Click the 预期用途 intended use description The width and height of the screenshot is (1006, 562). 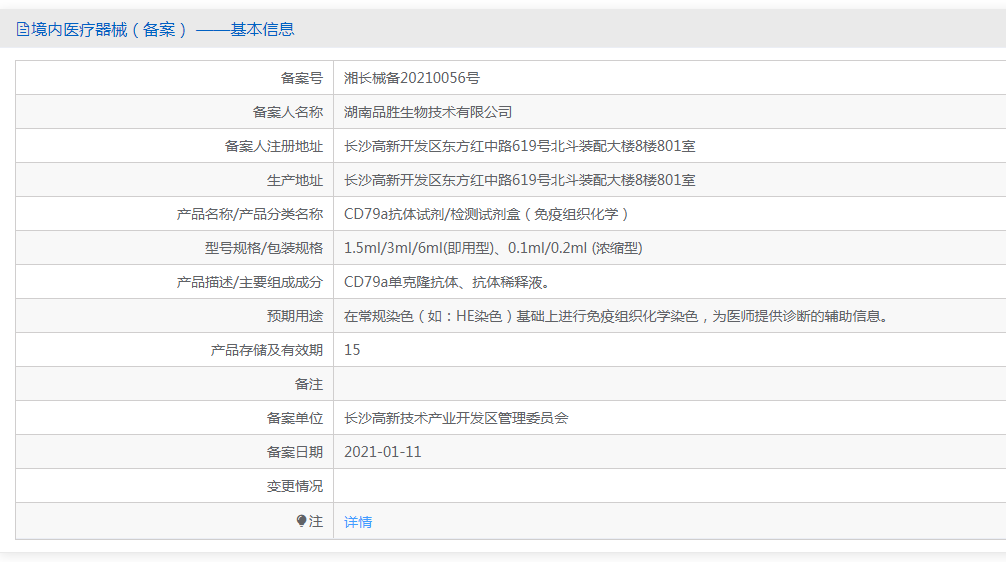pos(616,316)
